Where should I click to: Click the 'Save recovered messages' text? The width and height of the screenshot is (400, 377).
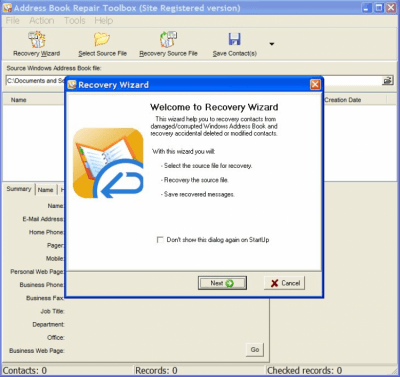[x=199, y=194]
